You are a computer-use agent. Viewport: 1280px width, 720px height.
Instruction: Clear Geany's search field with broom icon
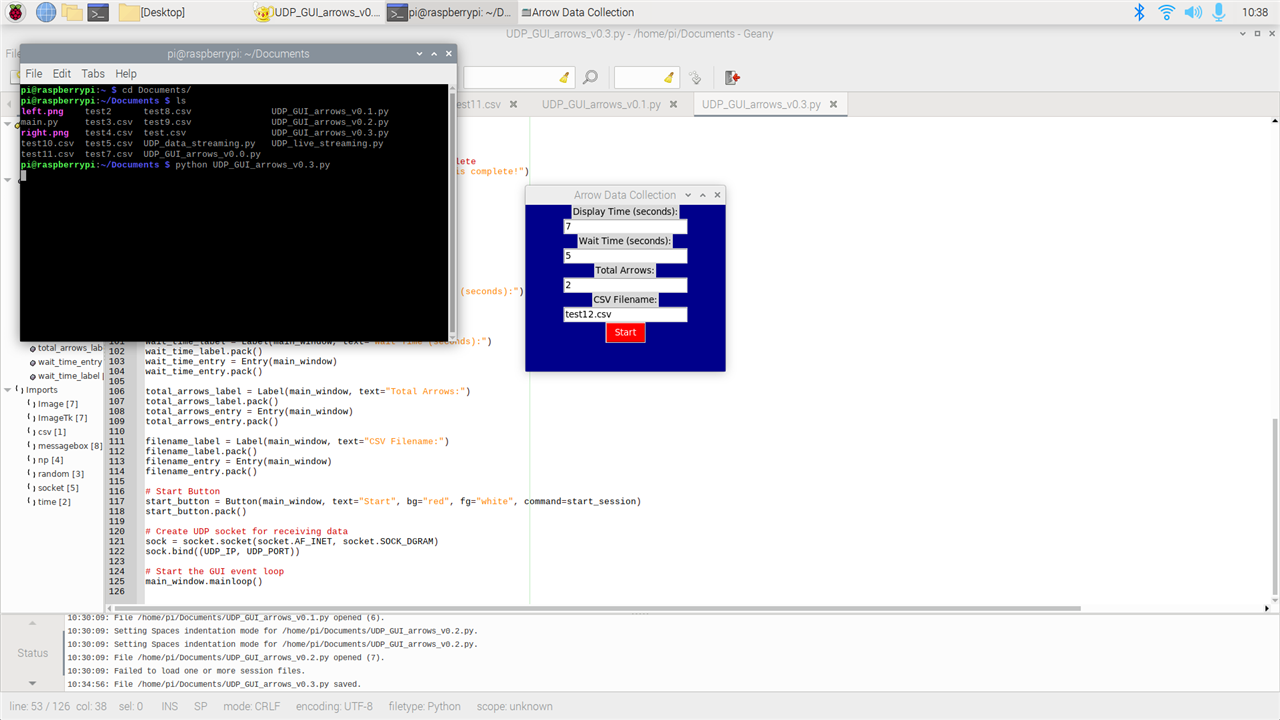[564, 77]
